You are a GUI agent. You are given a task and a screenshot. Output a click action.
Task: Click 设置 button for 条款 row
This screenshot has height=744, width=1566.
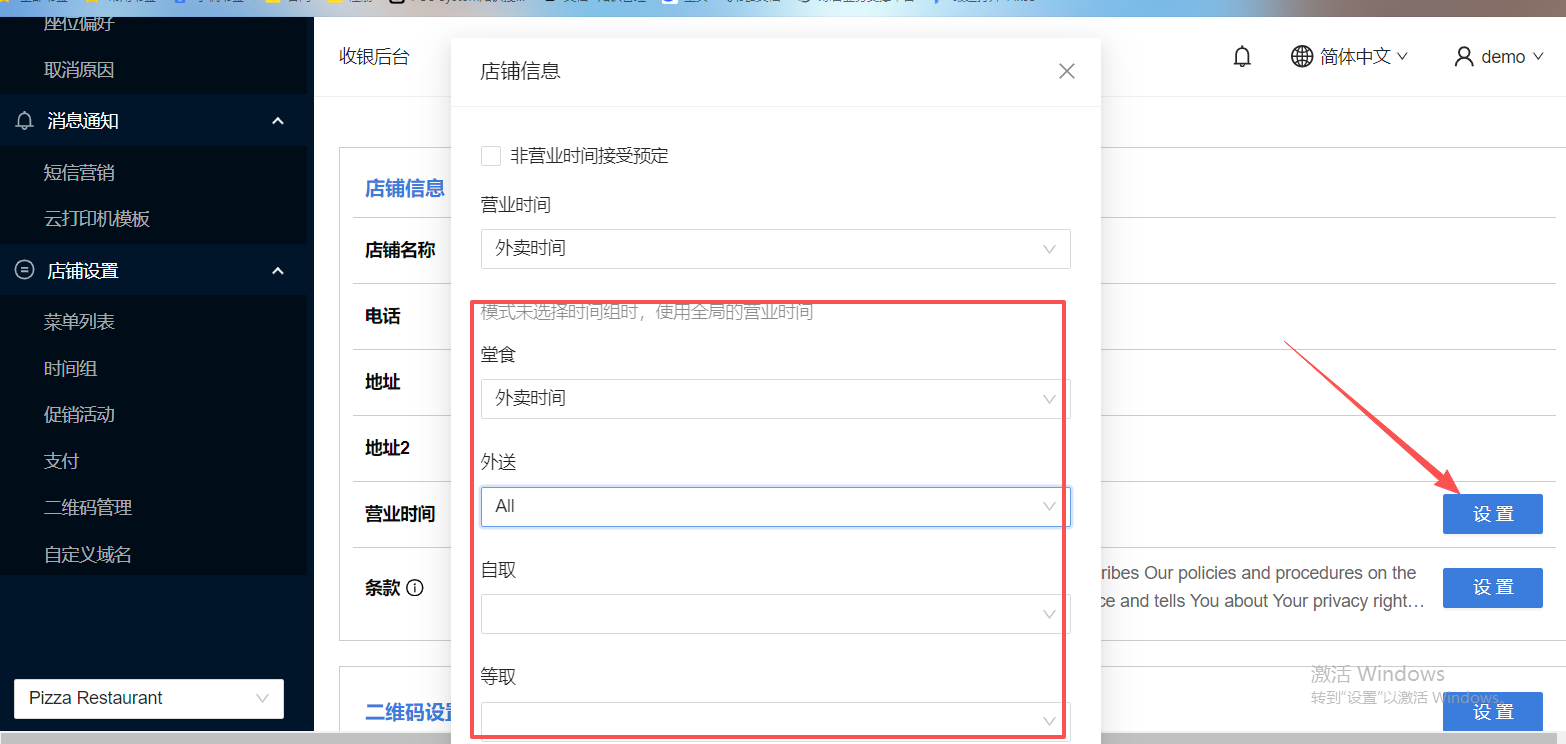1492,588
